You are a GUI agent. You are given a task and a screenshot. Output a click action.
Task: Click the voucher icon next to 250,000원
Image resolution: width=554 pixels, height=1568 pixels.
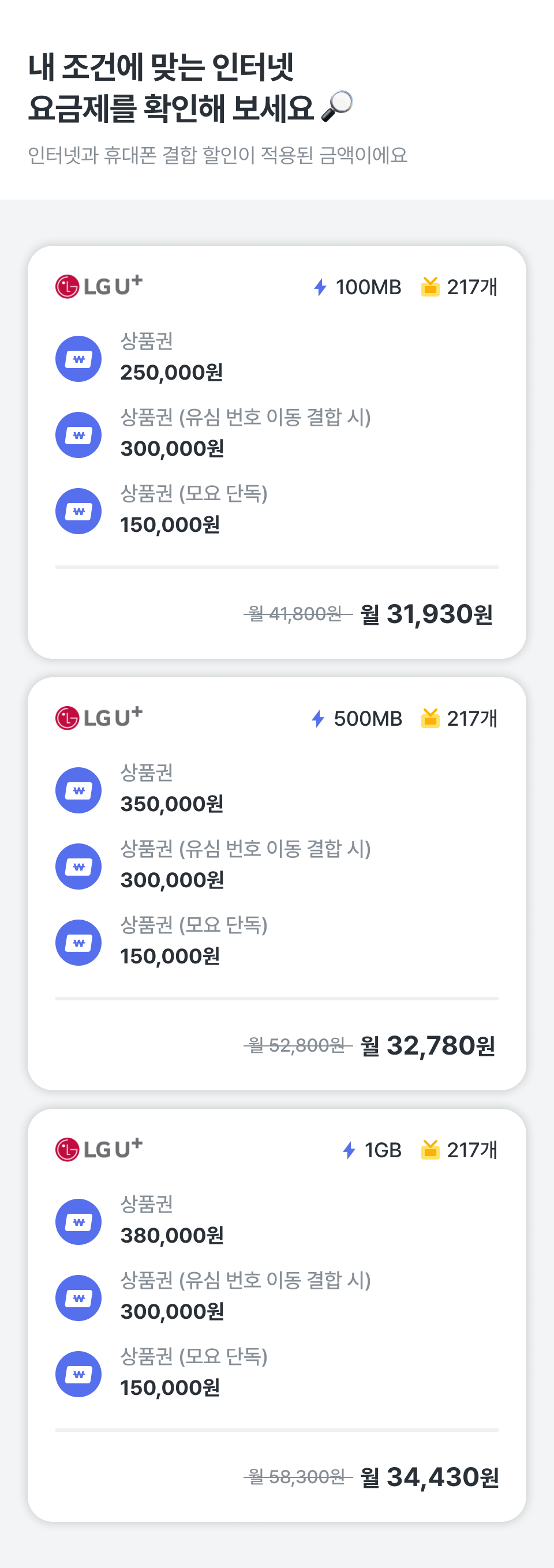[78, 359]
